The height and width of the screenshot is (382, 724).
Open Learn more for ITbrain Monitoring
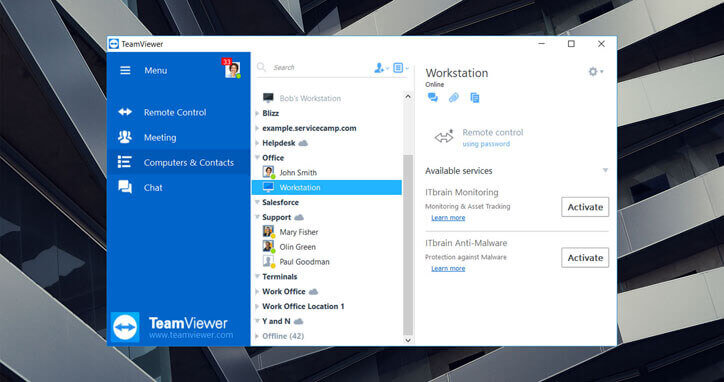click(448, 218)
